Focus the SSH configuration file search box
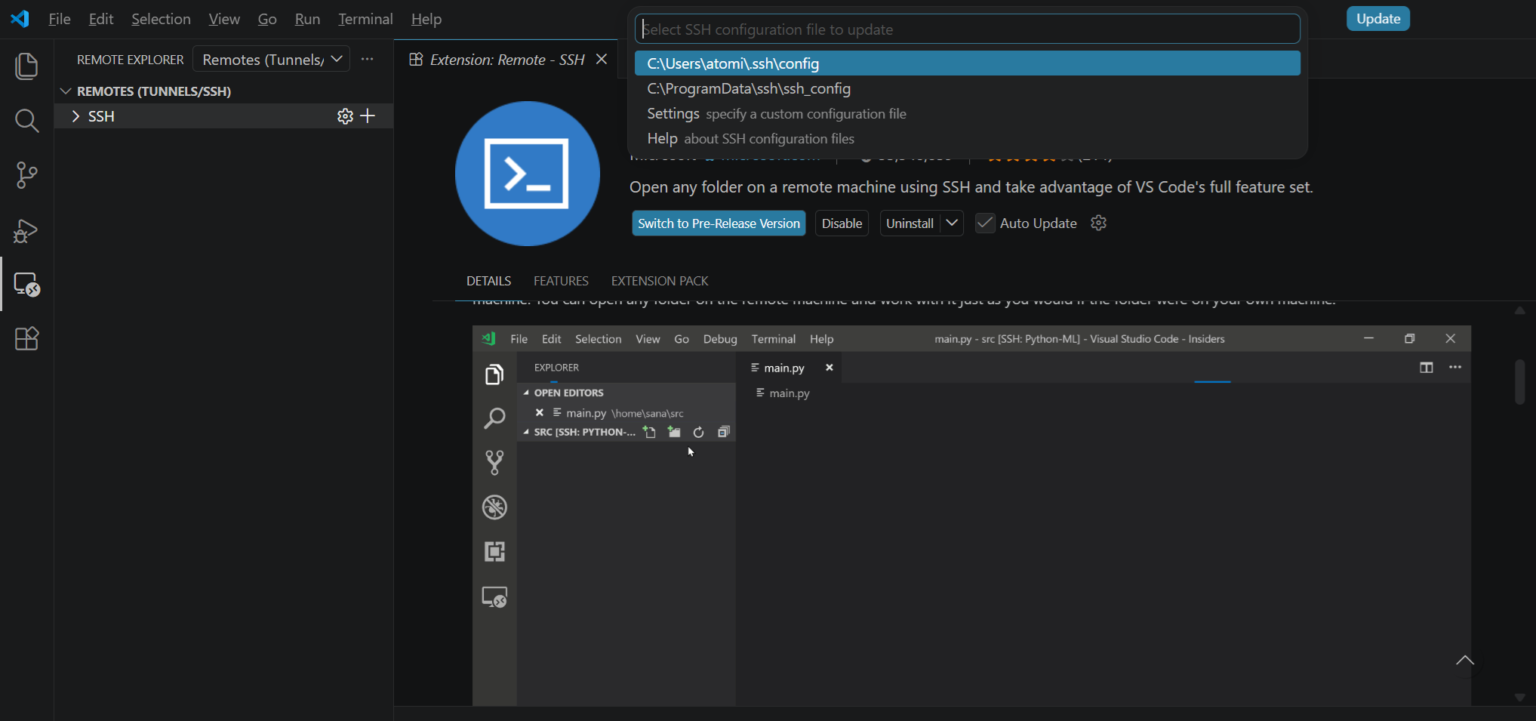The width and height of the screenshot is (1536, 721). click(x=967, y=29)
